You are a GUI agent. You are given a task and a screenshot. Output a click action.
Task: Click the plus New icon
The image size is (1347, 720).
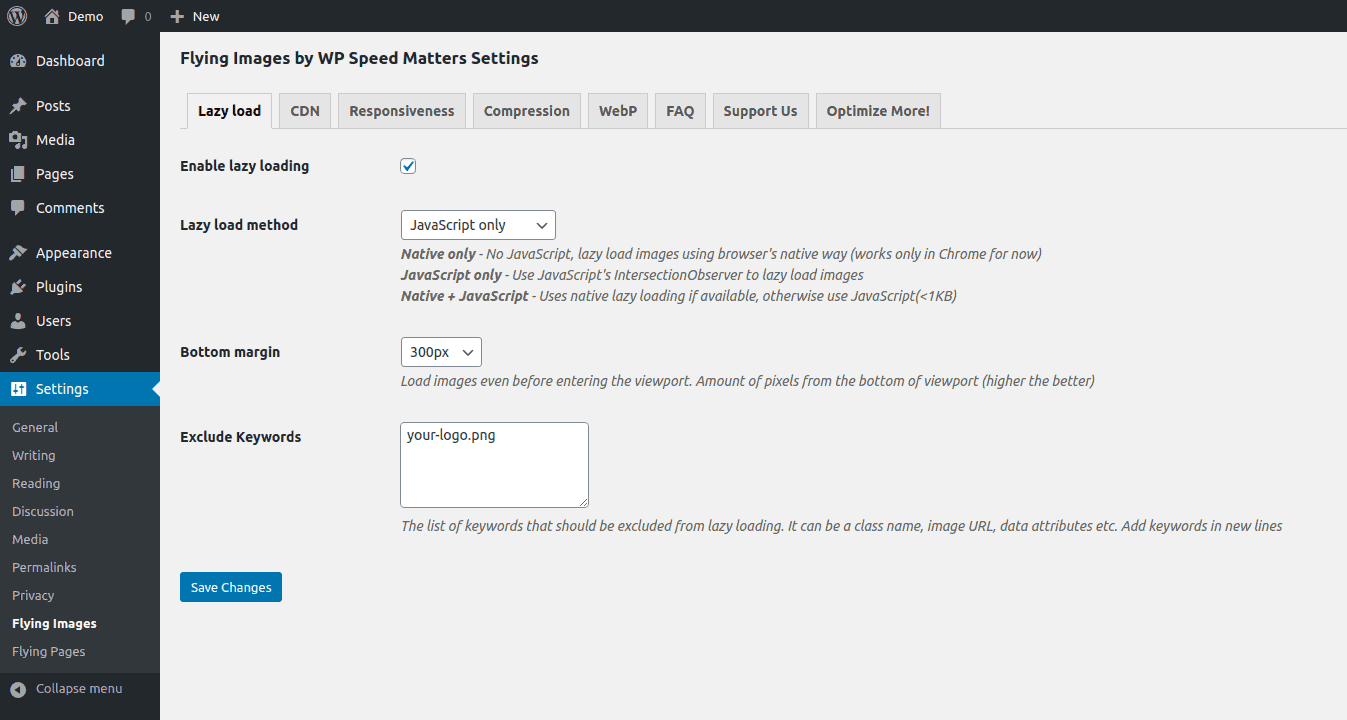click(177, 16)
